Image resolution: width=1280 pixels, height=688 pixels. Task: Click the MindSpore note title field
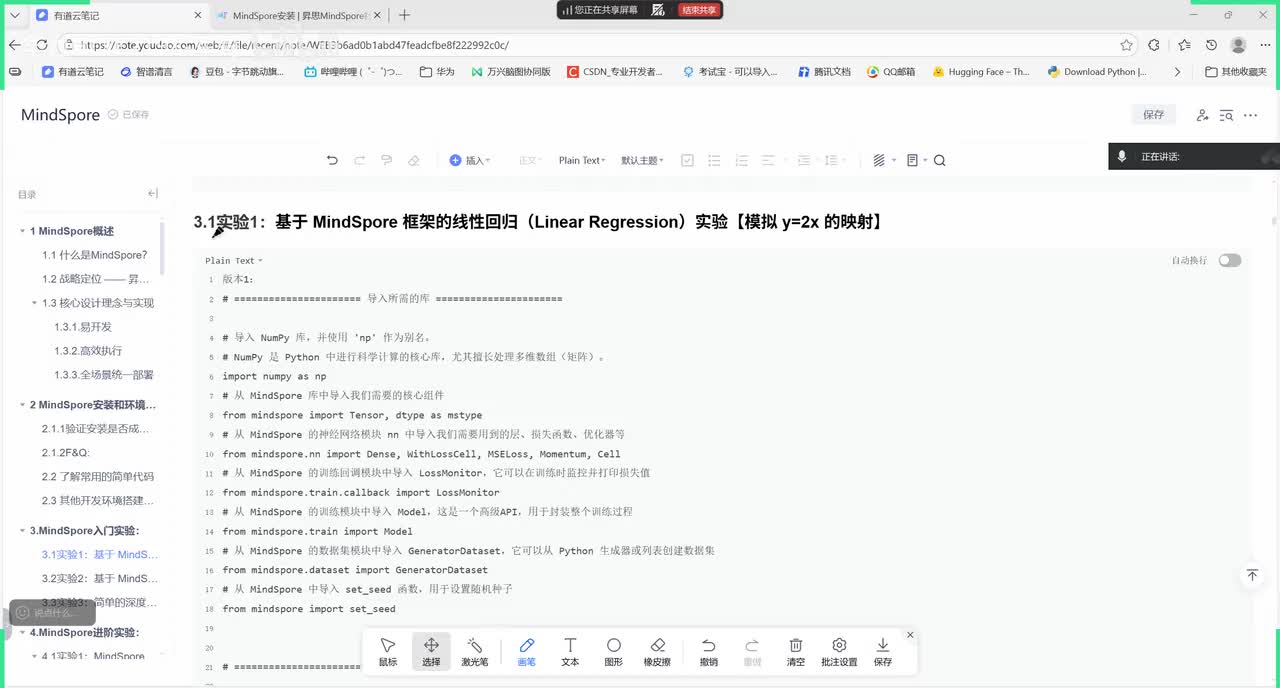[60, 115]
